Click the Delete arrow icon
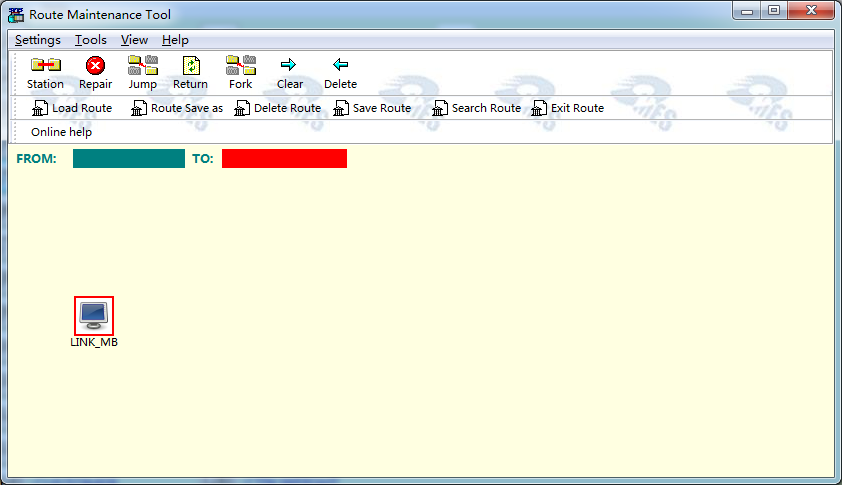Viewport: 842px width, 485px height. pos(340,67)
